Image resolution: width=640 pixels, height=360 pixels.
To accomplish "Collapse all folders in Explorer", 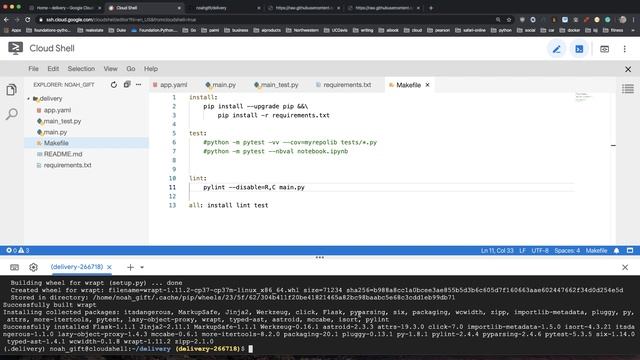I will coord(127,84).
